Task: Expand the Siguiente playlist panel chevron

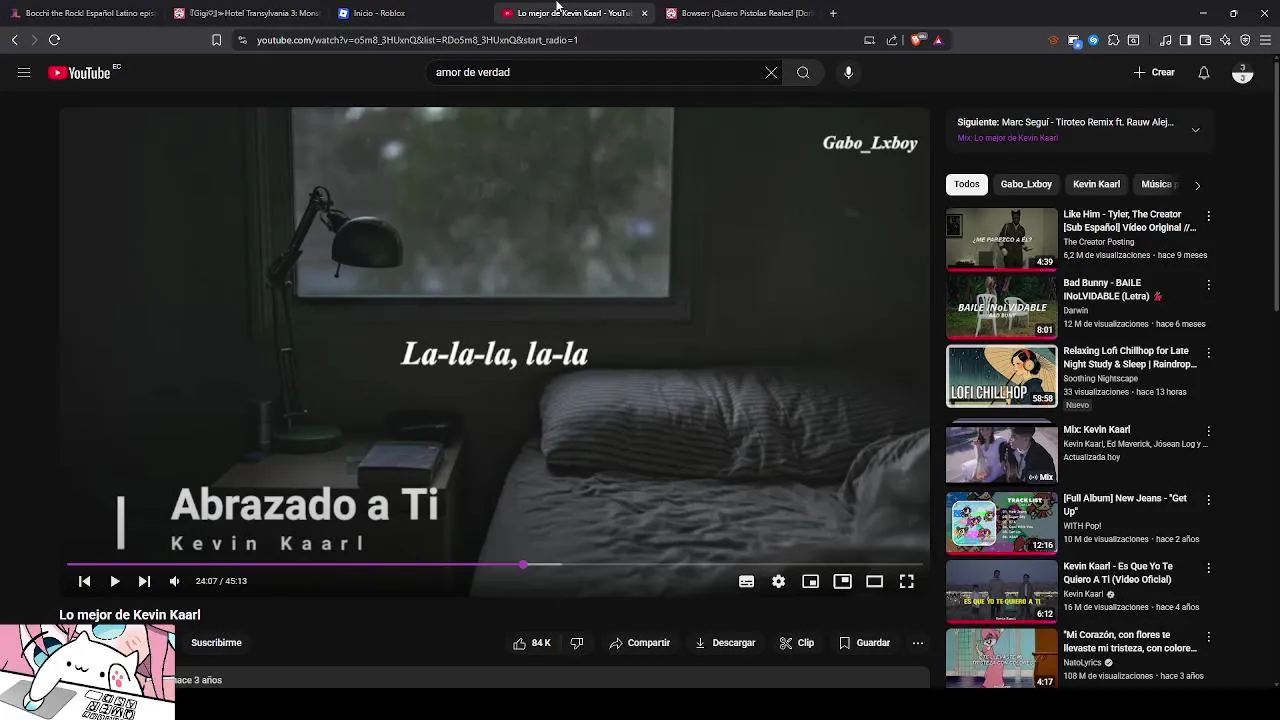Action: (x=1195, y=130)
